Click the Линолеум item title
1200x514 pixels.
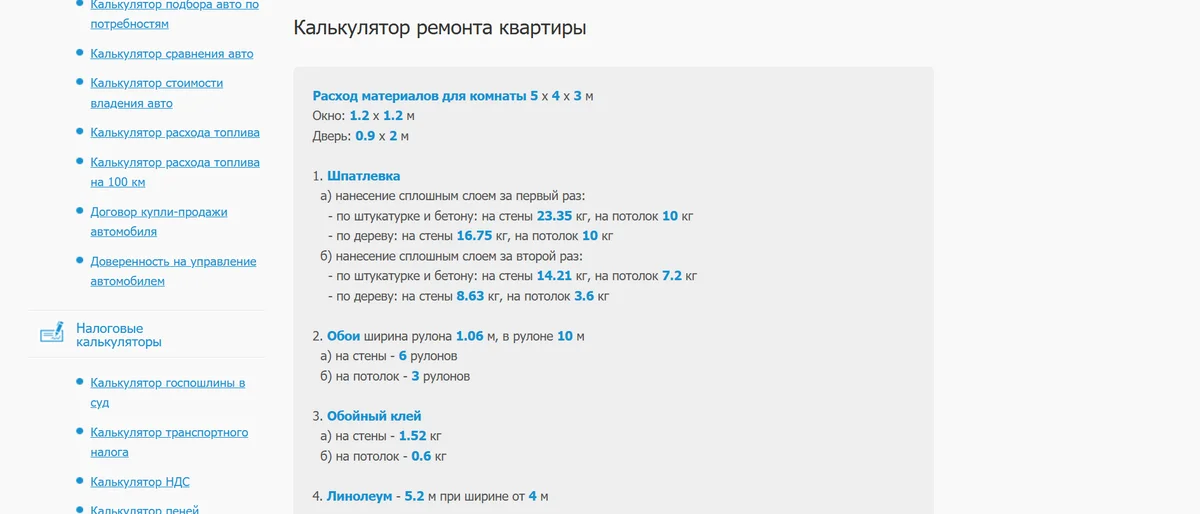pyautogui.click(x=361, y=496)
